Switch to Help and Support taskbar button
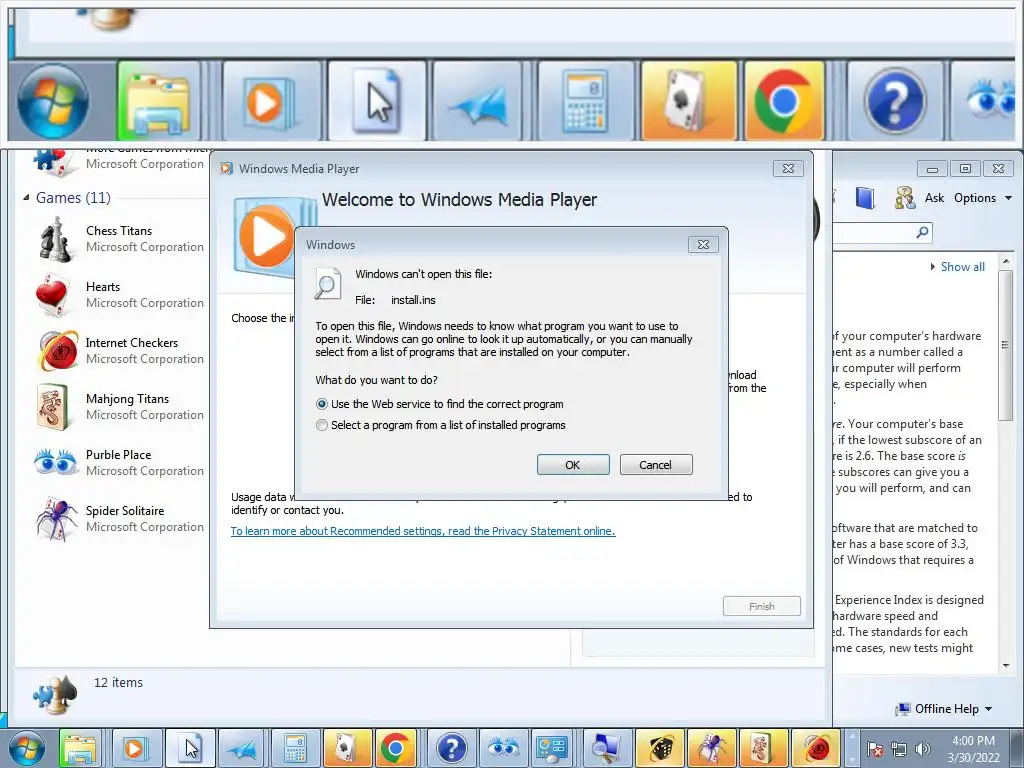1024x768 pixels. click(451, 748)
